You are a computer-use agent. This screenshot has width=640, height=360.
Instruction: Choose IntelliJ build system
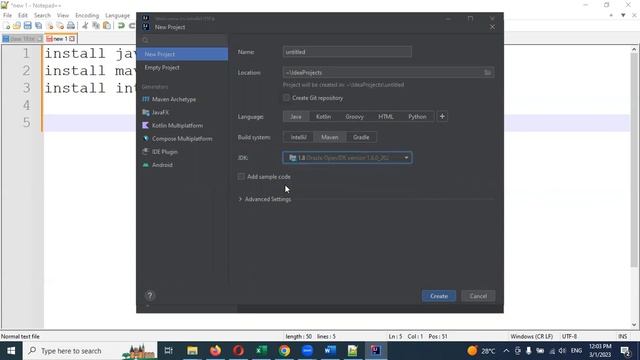coord(298,137)
